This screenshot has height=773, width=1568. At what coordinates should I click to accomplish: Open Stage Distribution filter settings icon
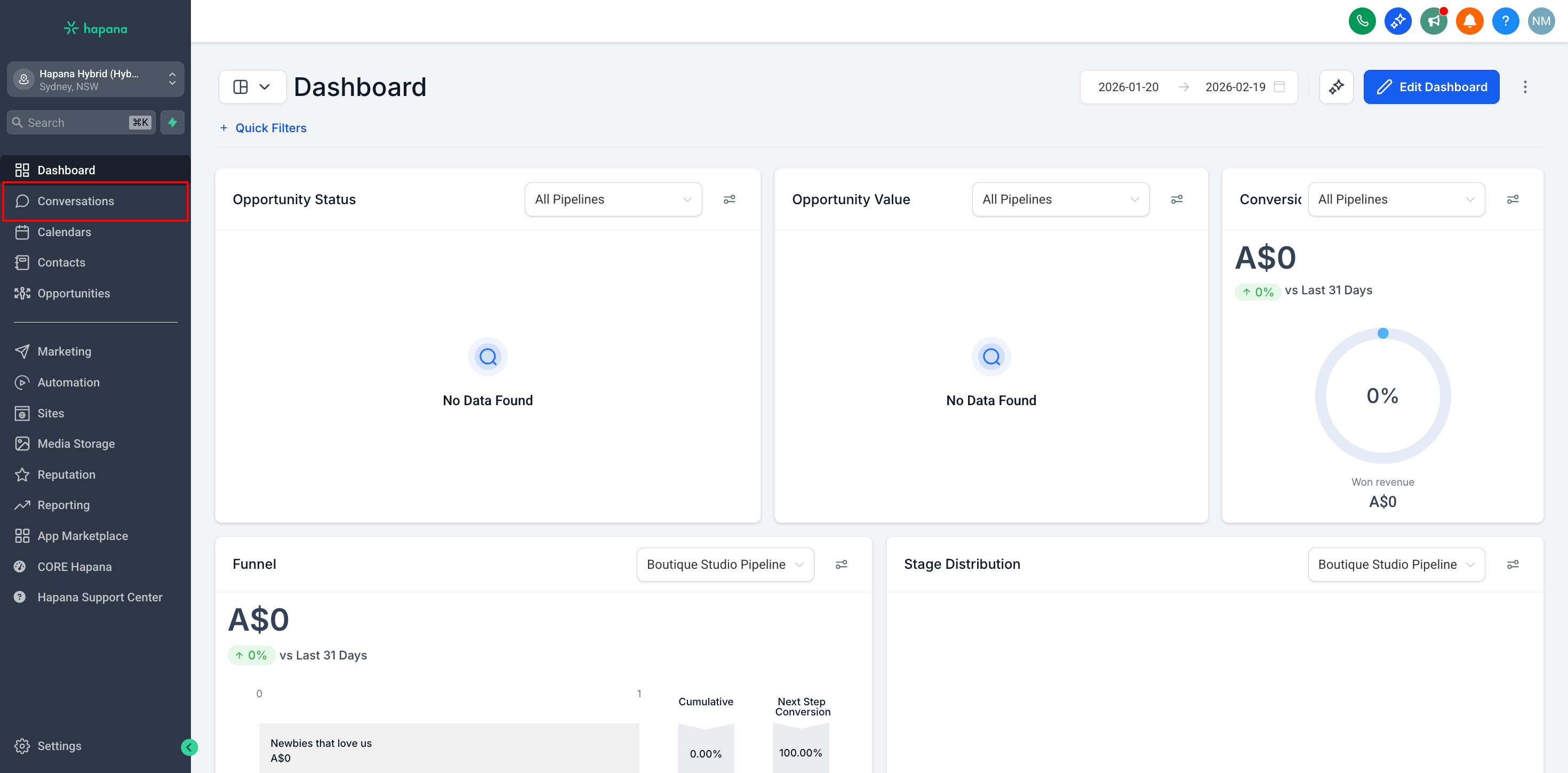point(1512,564)
